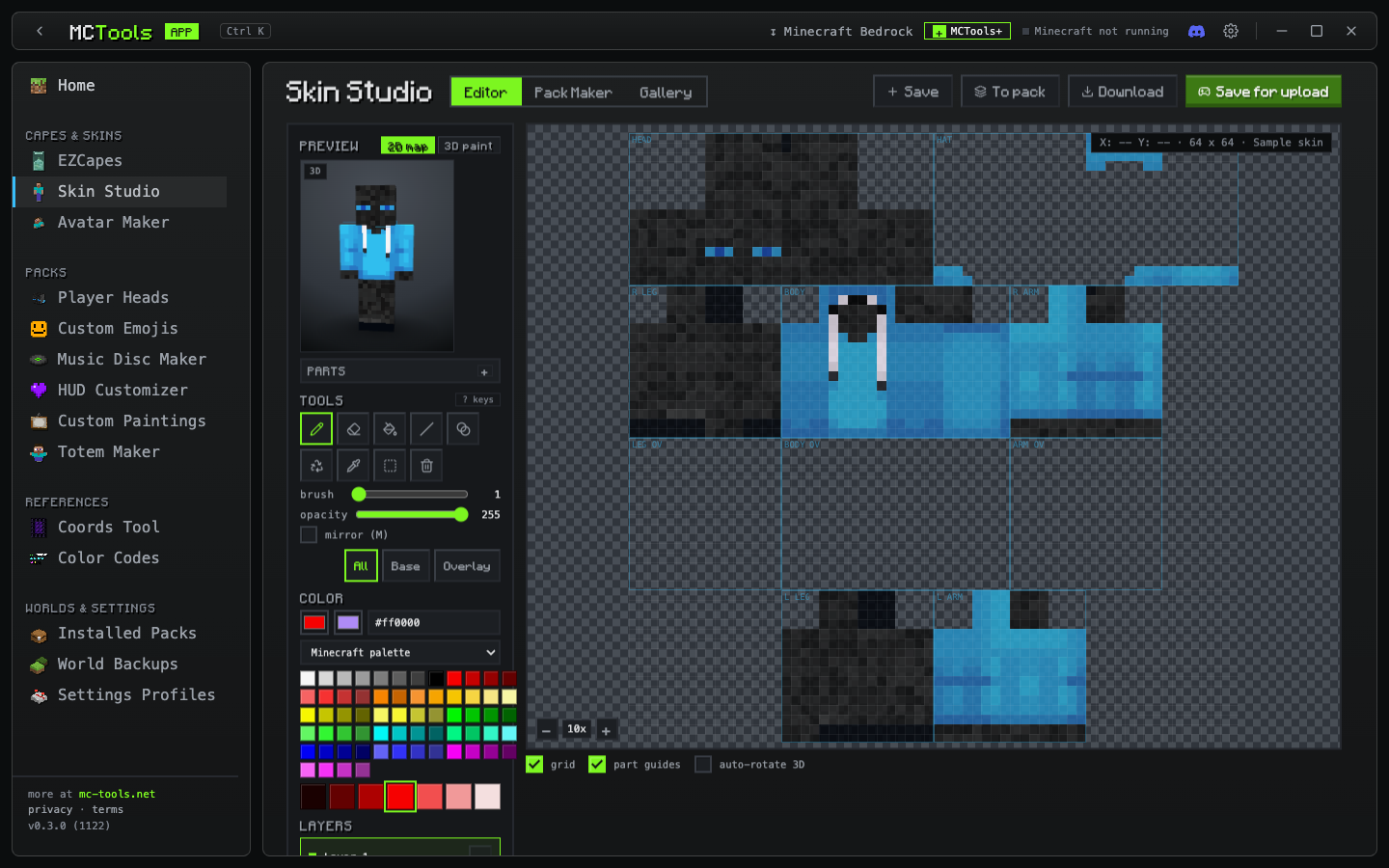Screen dimensions: 1389x868
Task: Select the dashed rectangle selection tool
Action: click(x=390, y=466)
